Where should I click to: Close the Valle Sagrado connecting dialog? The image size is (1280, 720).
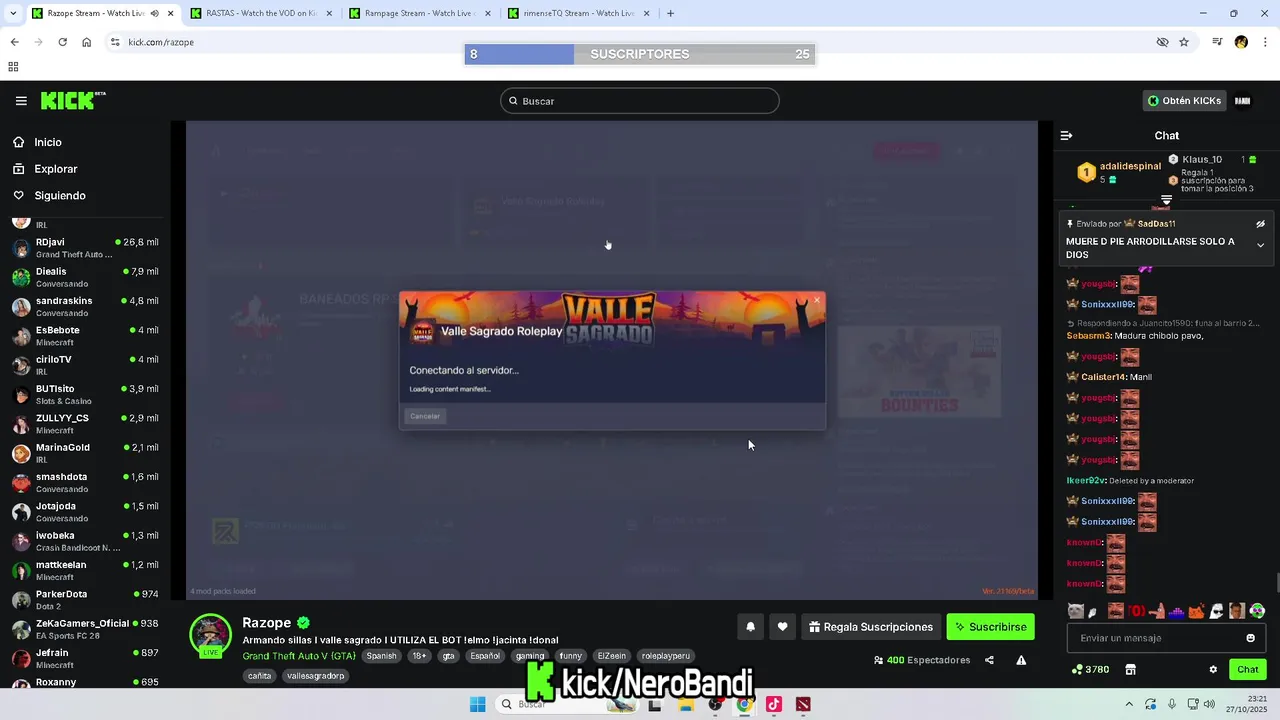[x=816, y=300]
